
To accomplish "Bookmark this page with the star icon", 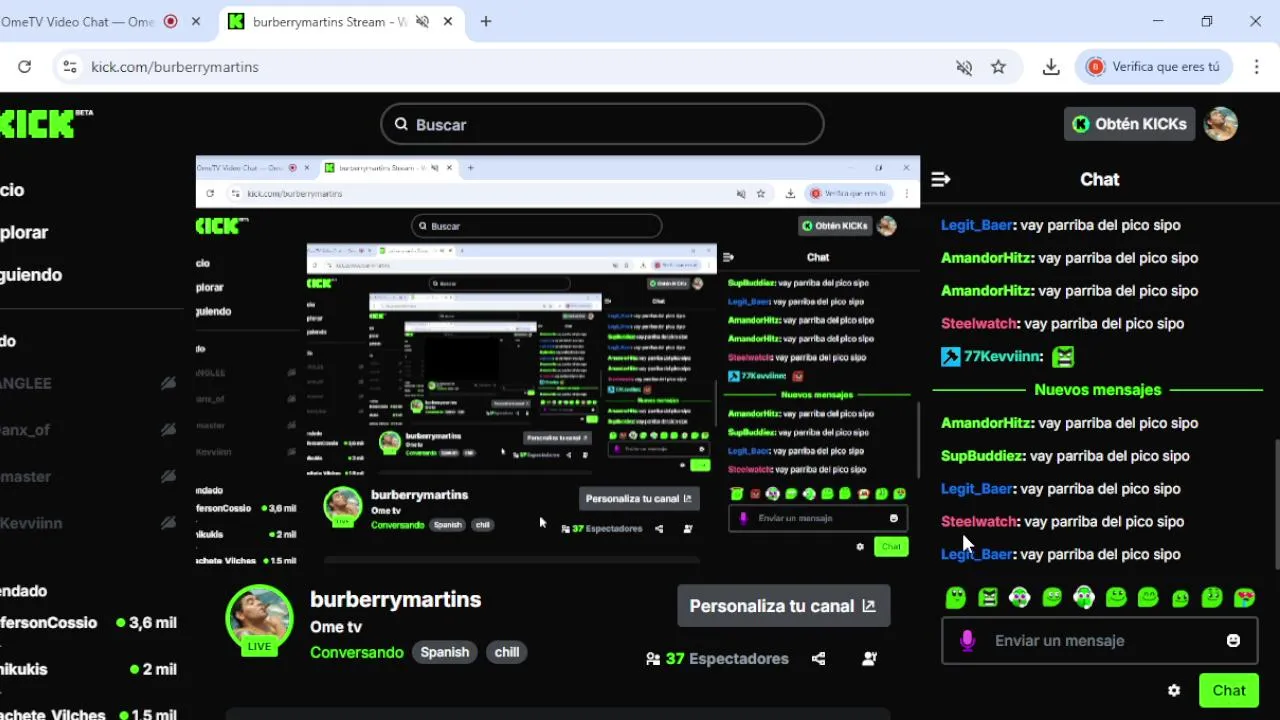I will point(998,67).
